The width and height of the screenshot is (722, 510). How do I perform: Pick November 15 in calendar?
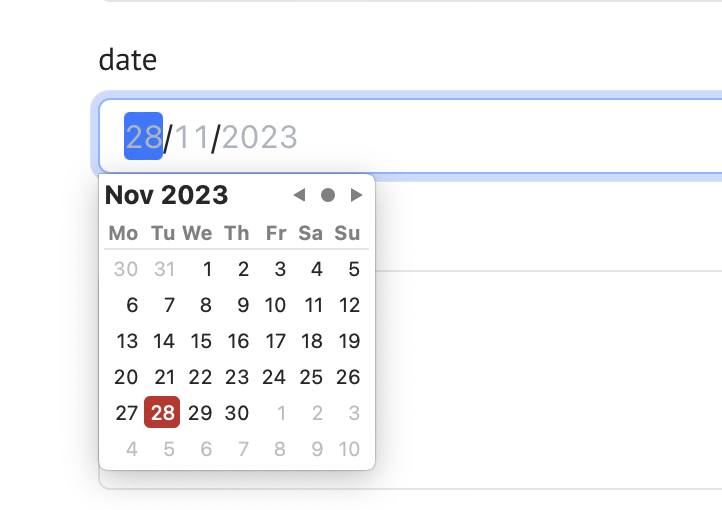point(201,341)
